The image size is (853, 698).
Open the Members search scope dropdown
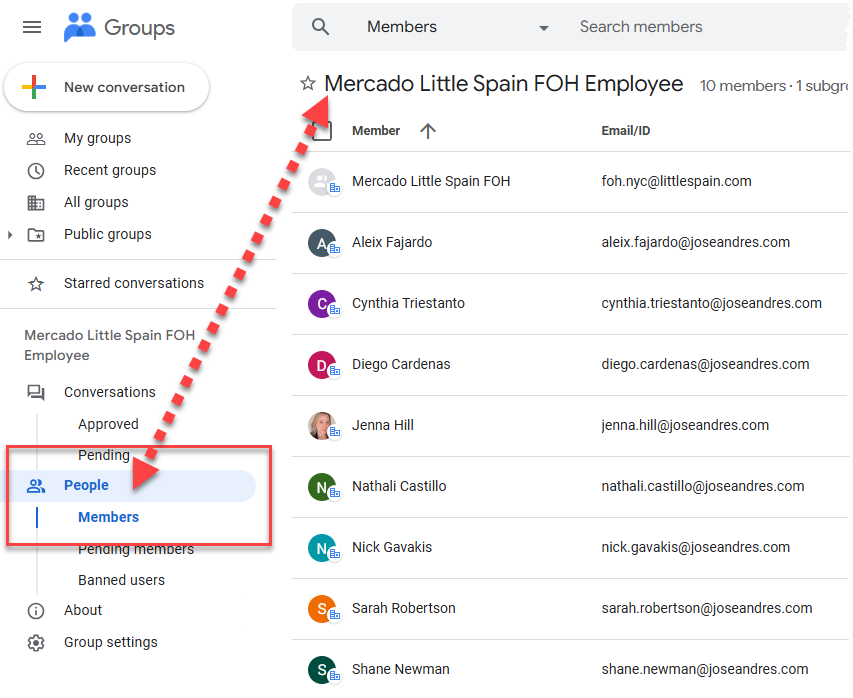point(458,27)
